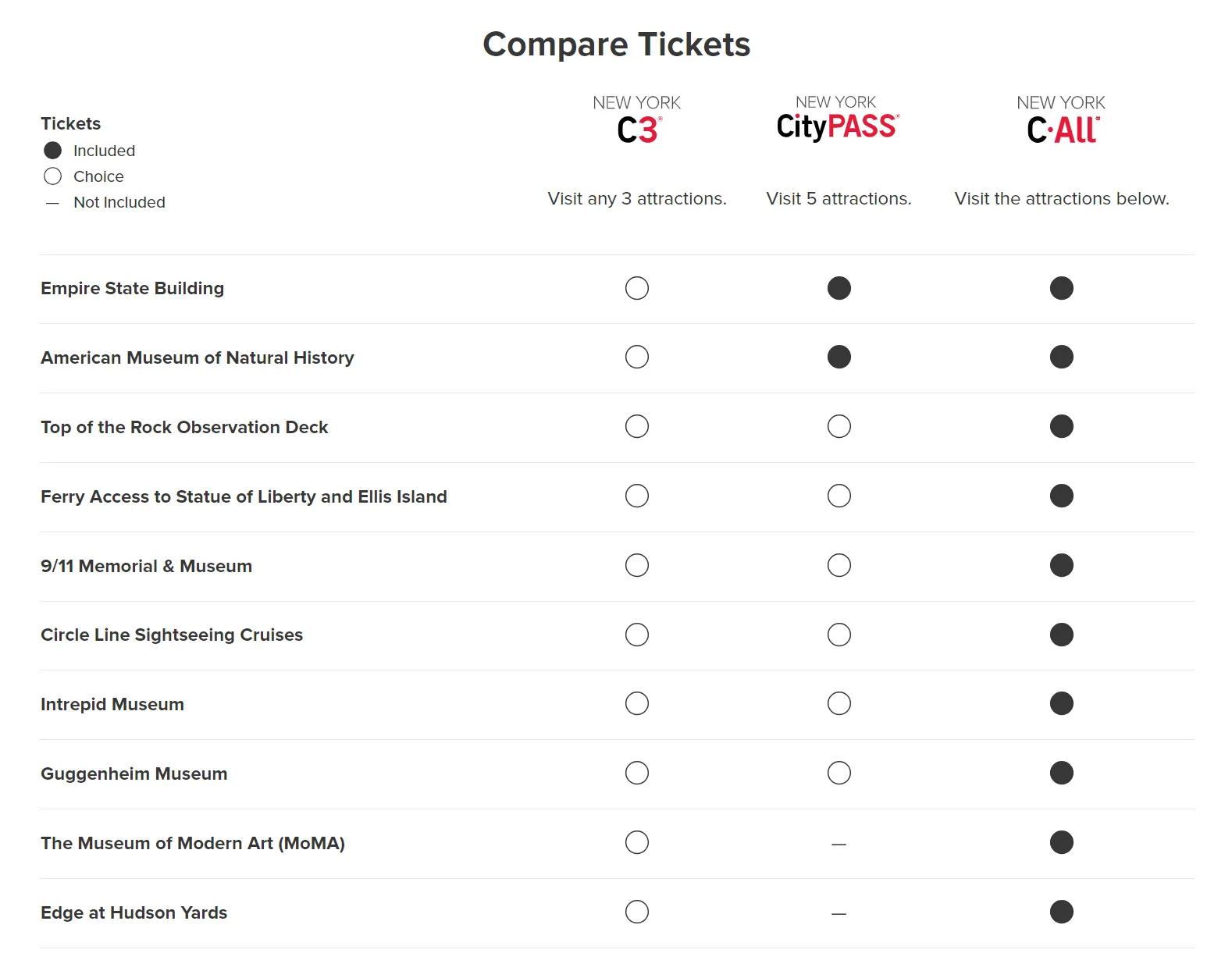Click CityPASS included dot for Natural History Museum

click(839, 357)
